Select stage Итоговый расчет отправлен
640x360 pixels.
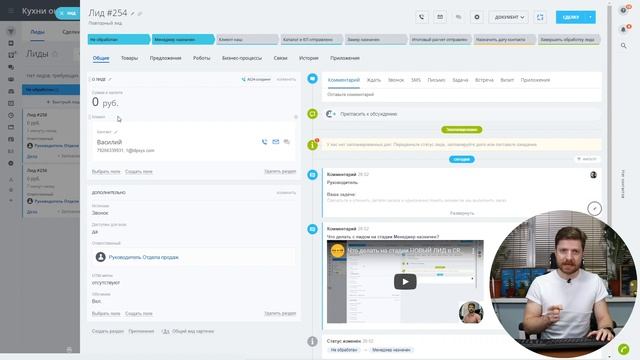click(x=440, y=39)
